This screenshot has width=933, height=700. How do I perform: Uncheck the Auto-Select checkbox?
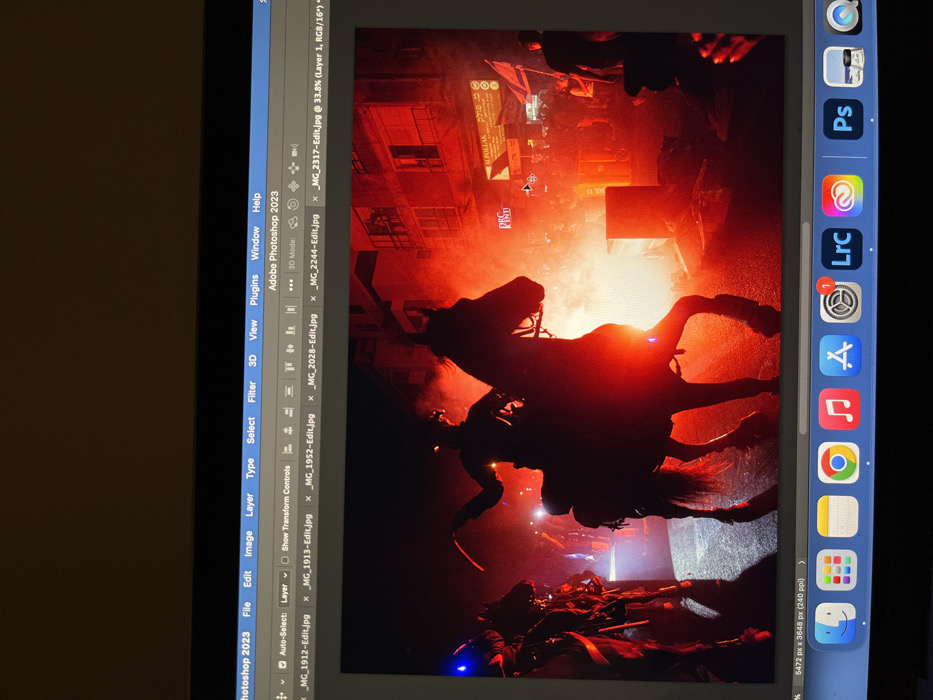(x=282, y=664)
